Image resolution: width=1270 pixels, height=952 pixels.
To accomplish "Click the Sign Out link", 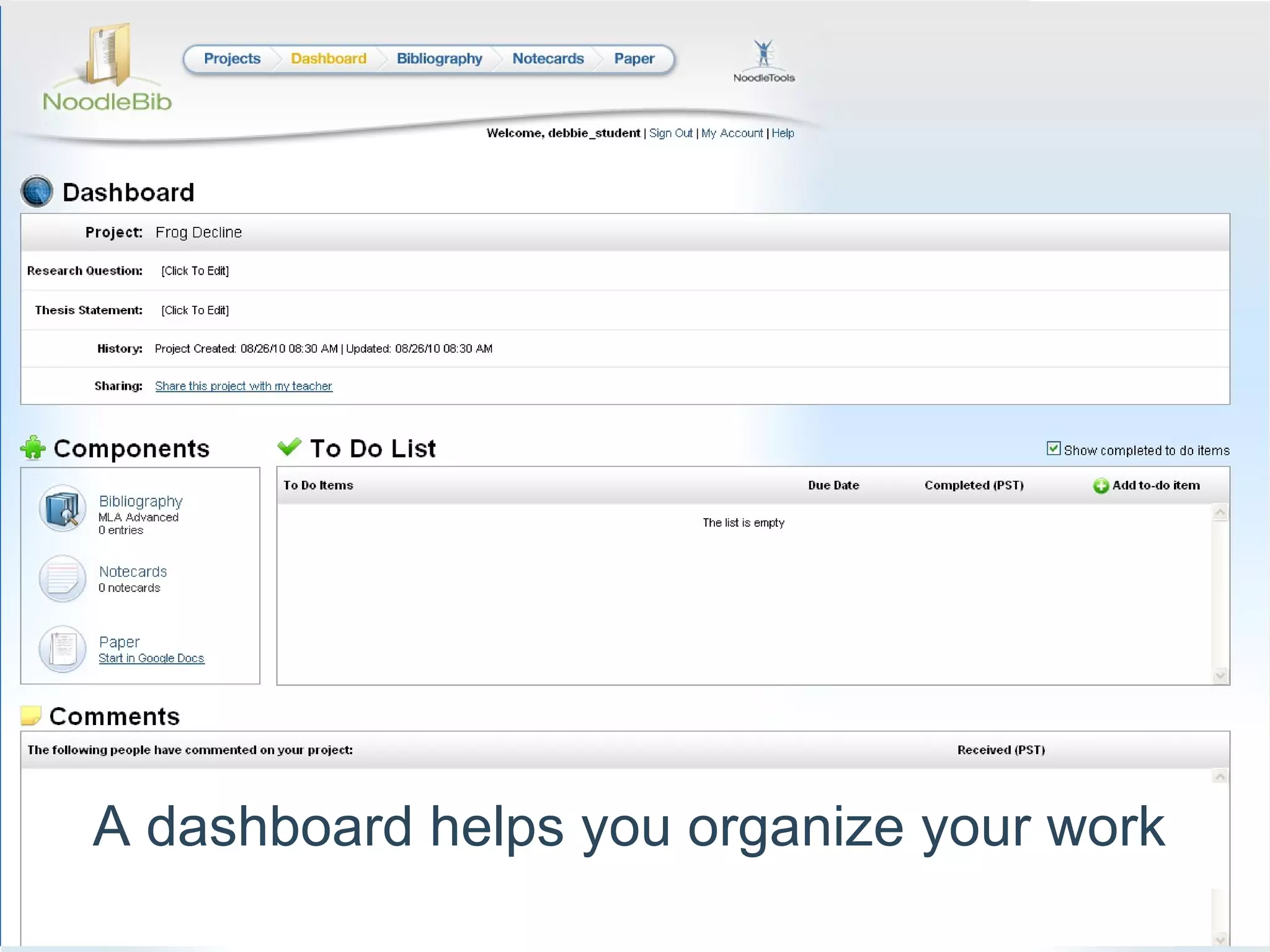I will [x=671, y=133].
